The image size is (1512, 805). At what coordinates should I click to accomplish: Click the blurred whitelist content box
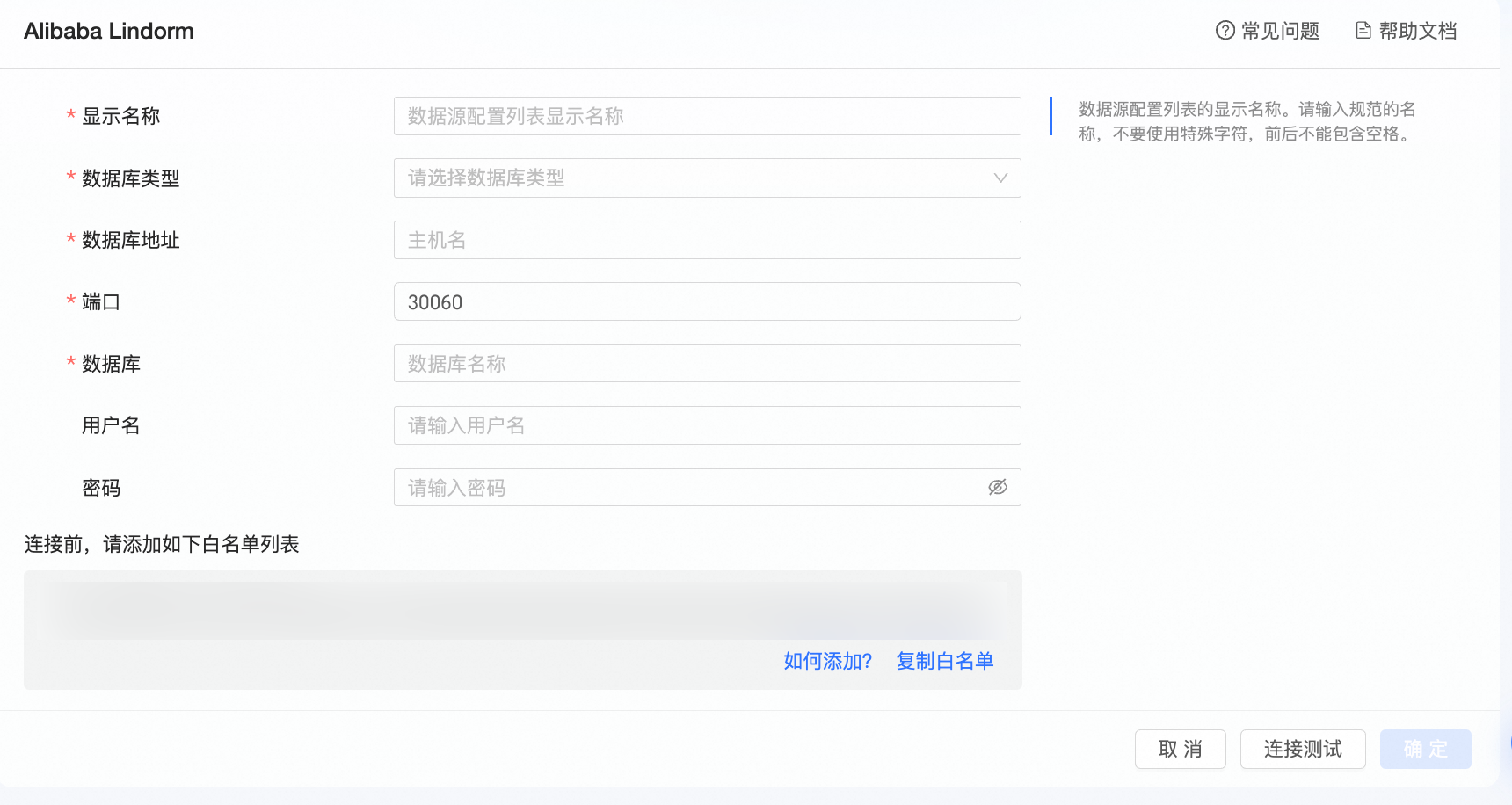(x=523, y=630)
